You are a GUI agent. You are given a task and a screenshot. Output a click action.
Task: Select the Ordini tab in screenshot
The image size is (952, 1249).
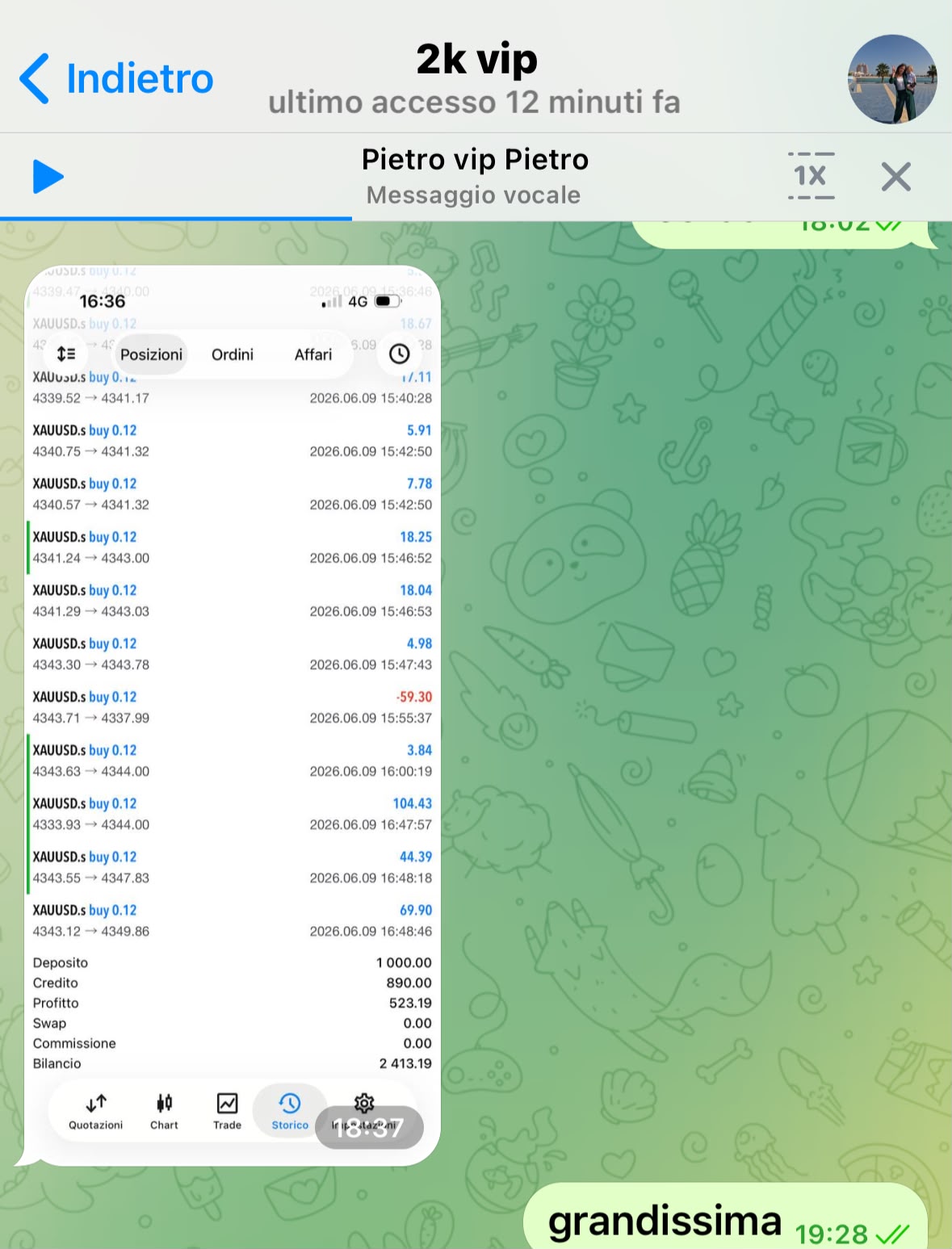233,354
